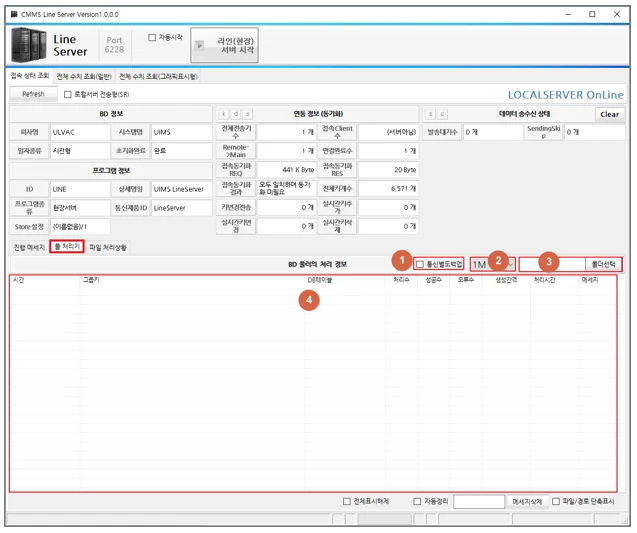
Task: Select the 룰 처리기 sub-tab
Action: click(x=67, y=247)
